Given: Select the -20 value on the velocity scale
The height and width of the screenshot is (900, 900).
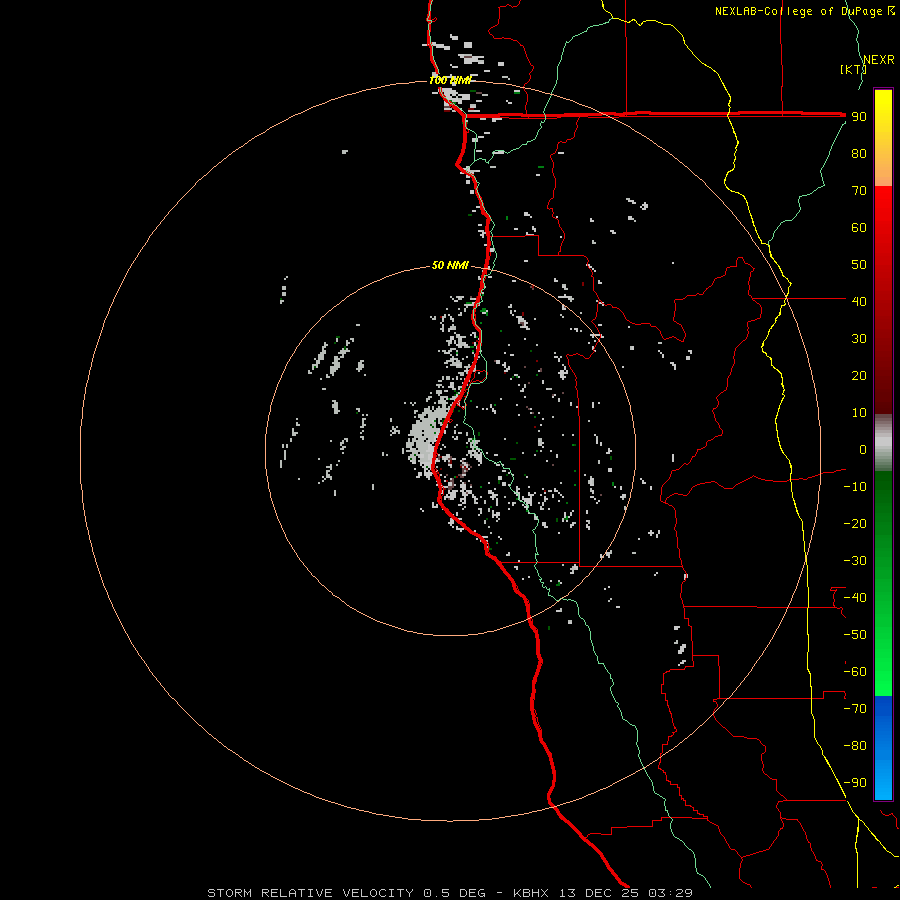Looking at the screenshot, I should (855, 524).
